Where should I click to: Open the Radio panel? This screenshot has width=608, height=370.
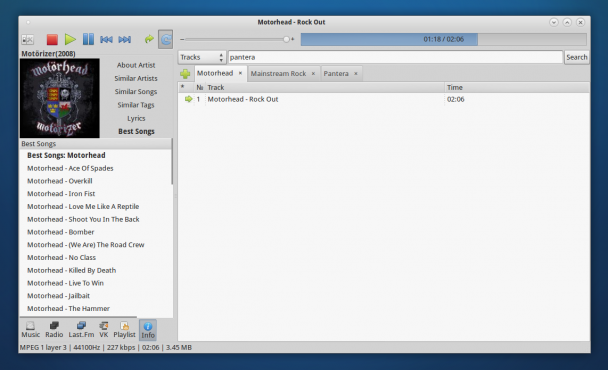coord(54,330)
